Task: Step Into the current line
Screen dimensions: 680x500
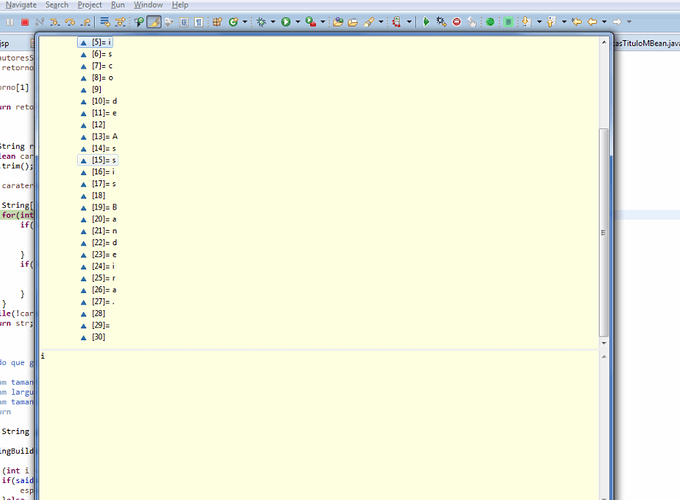Action: pos(55,22)
